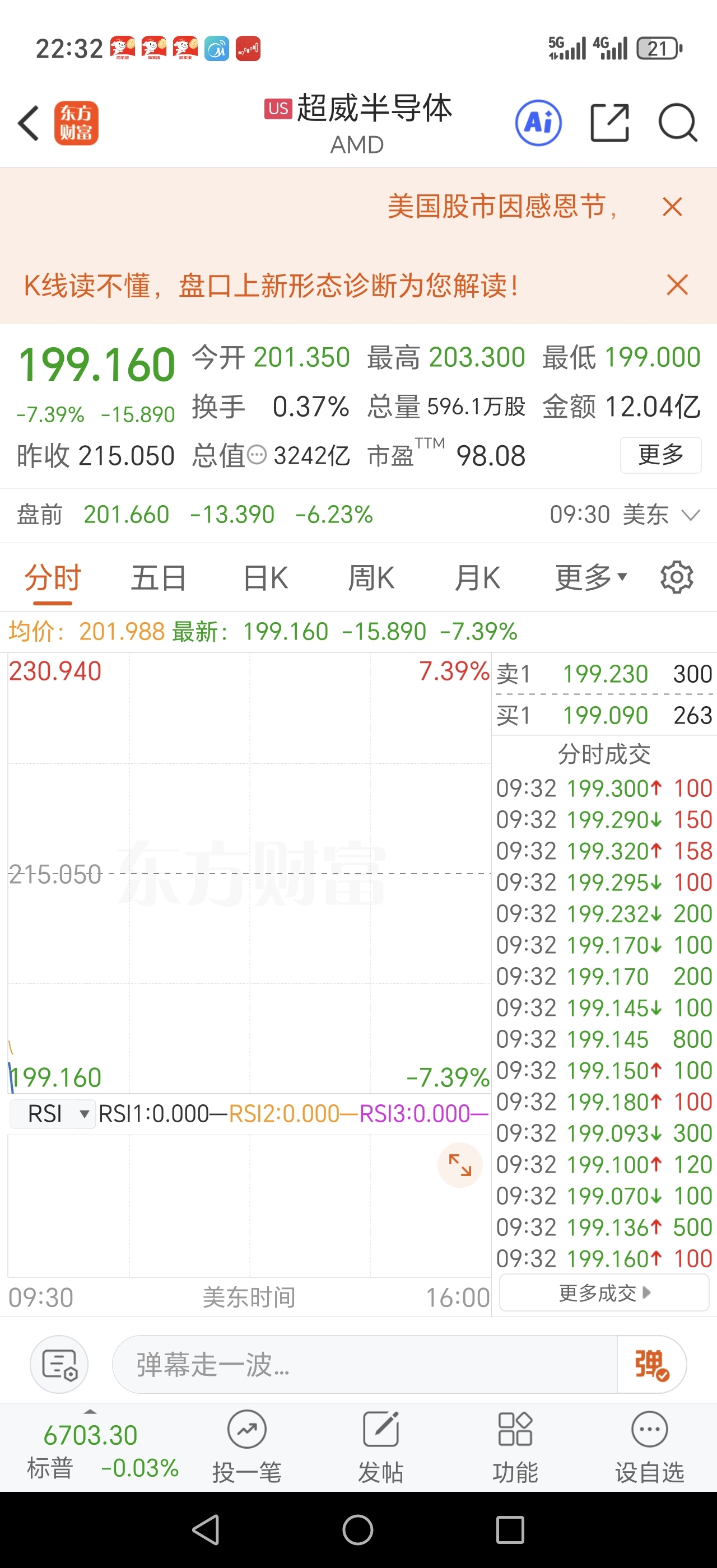Tap 投一笔 investment icon
This screenshot has width=717, height=1568.
click(x=246, y=1448)
